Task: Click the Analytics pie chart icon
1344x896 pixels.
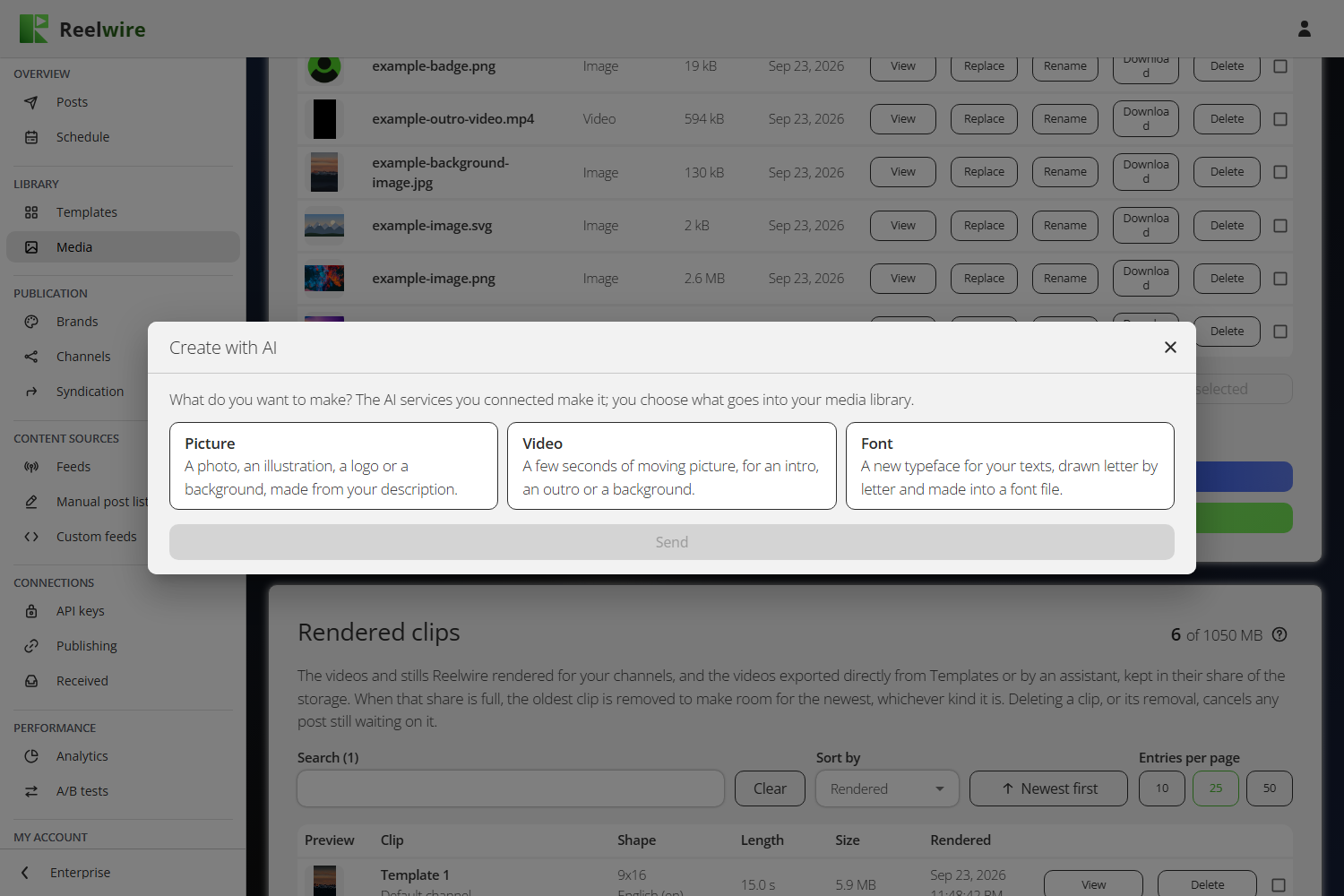Action: [x=31, y=756]
